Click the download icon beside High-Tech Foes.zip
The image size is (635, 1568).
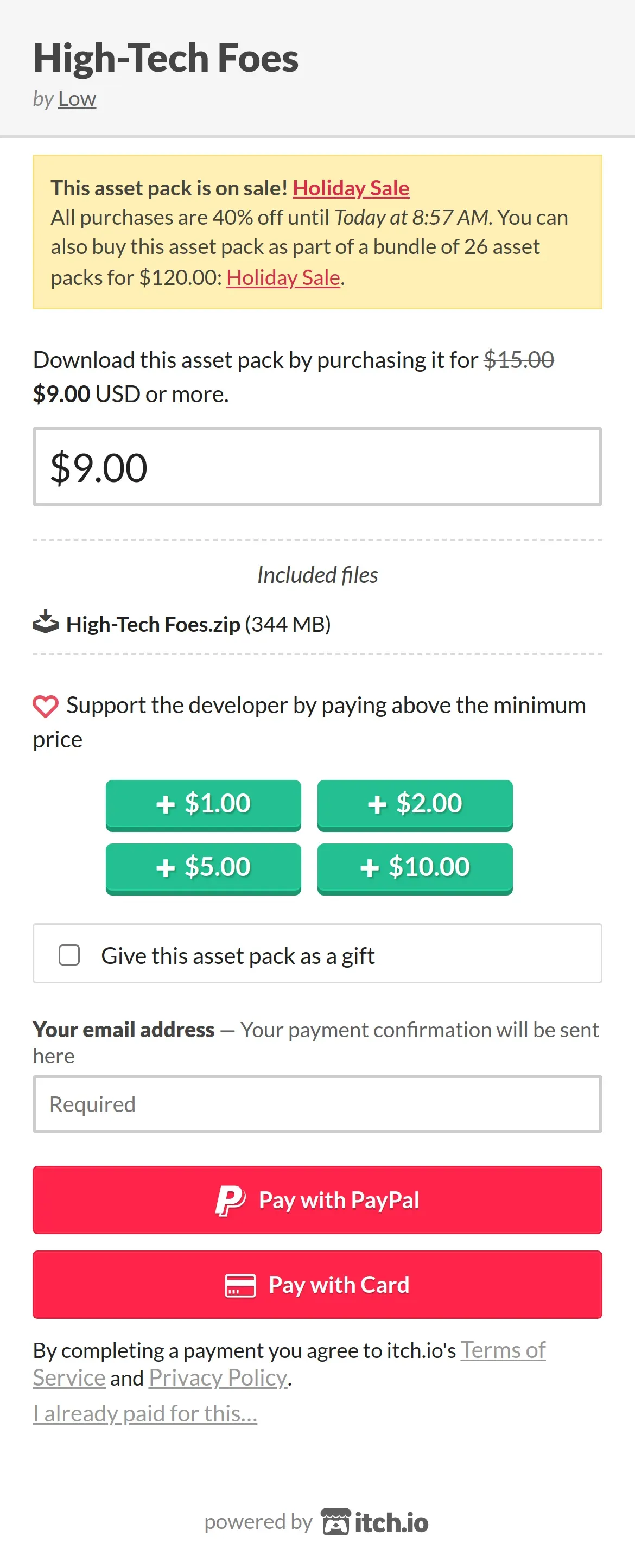(46, 622)
